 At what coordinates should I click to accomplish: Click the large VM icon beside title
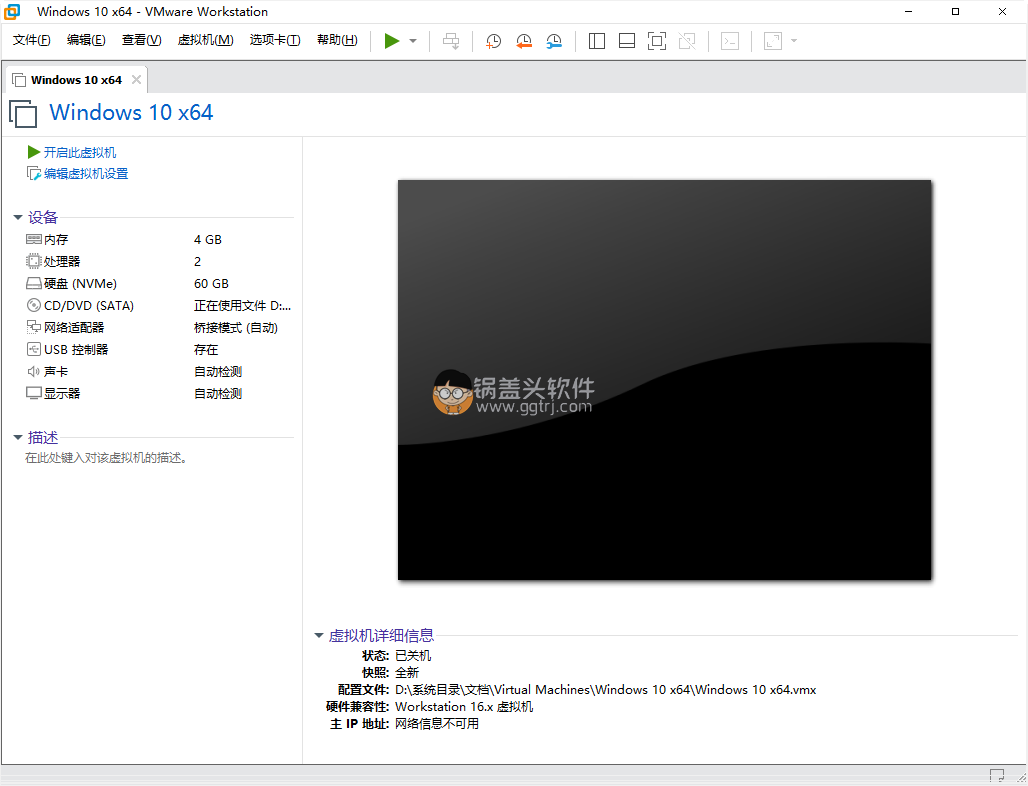[23, 113]
